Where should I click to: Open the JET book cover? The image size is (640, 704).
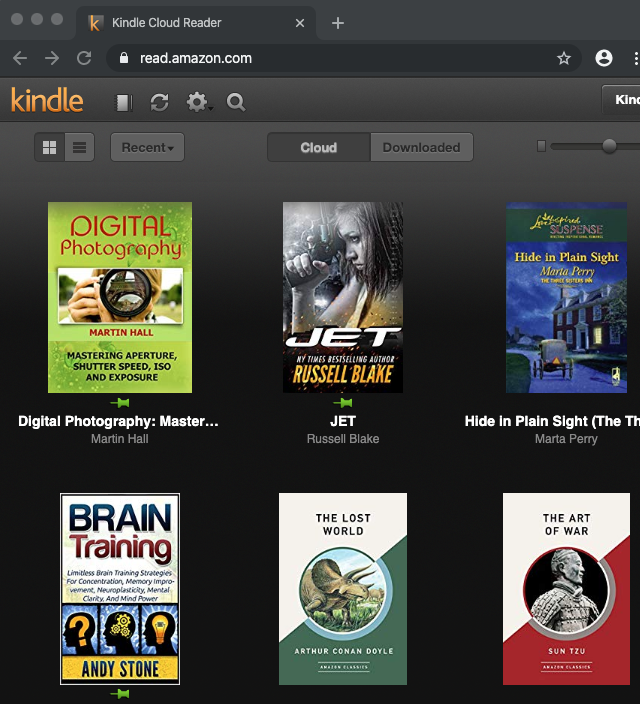(x=343, y=297)
